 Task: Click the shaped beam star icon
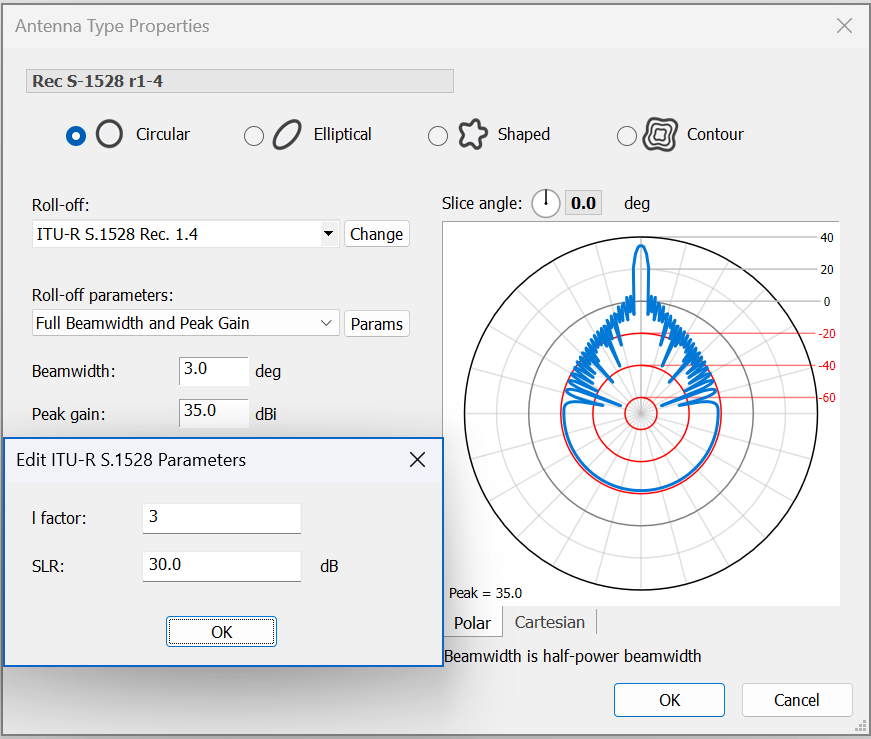(473, 134)
